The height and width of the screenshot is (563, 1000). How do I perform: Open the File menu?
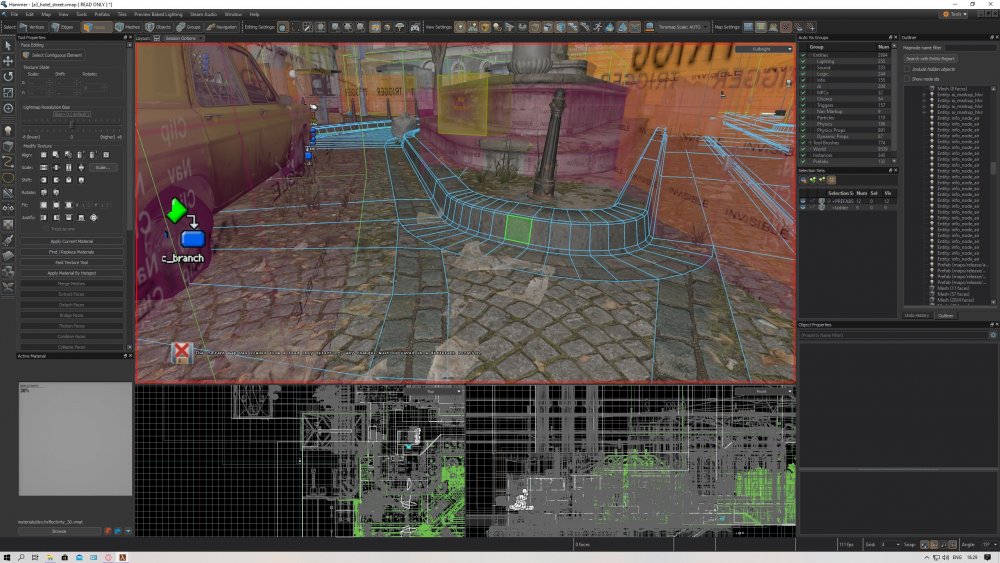[x=14, y=14]
